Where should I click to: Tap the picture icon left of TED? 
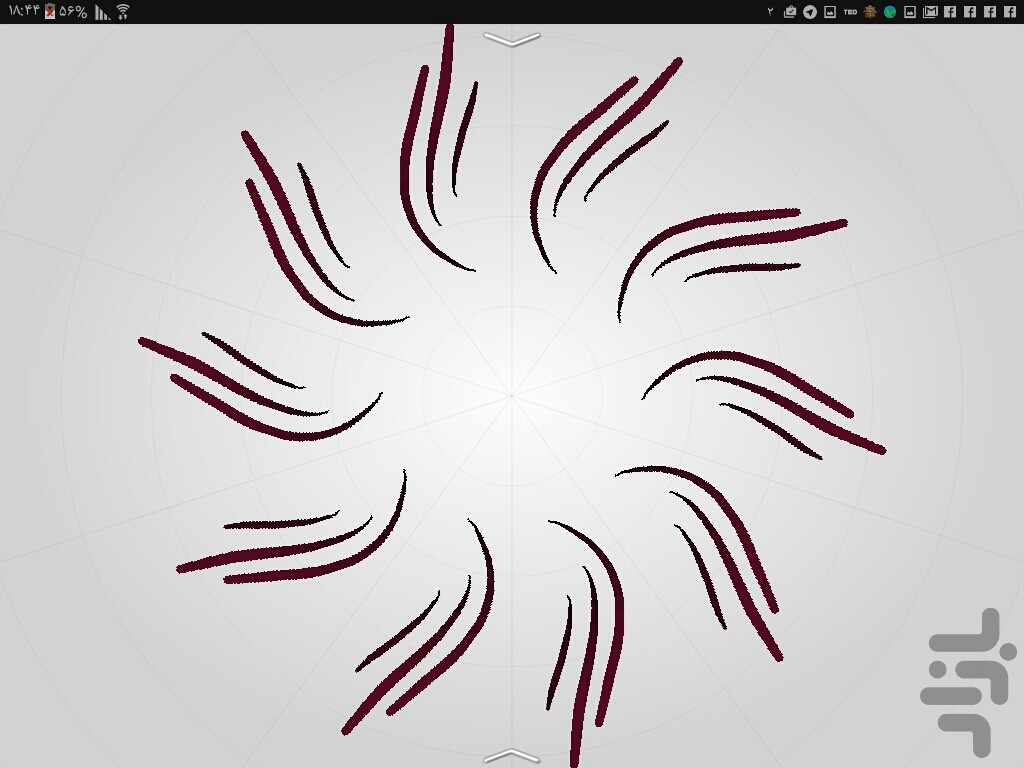click(x=830, y=12)
